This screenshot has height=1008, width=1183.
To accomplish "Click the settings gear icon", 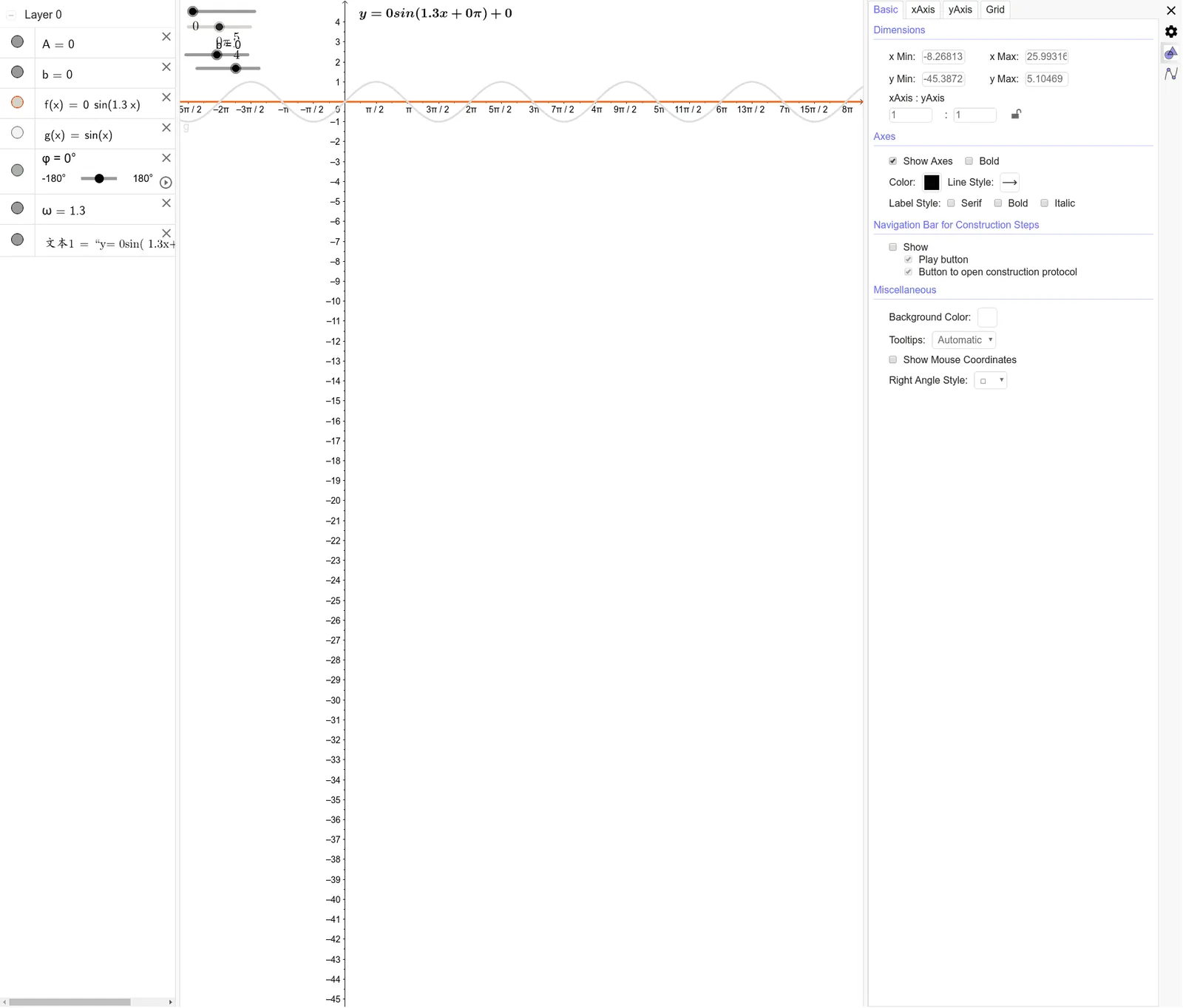I will point(1171,32).
